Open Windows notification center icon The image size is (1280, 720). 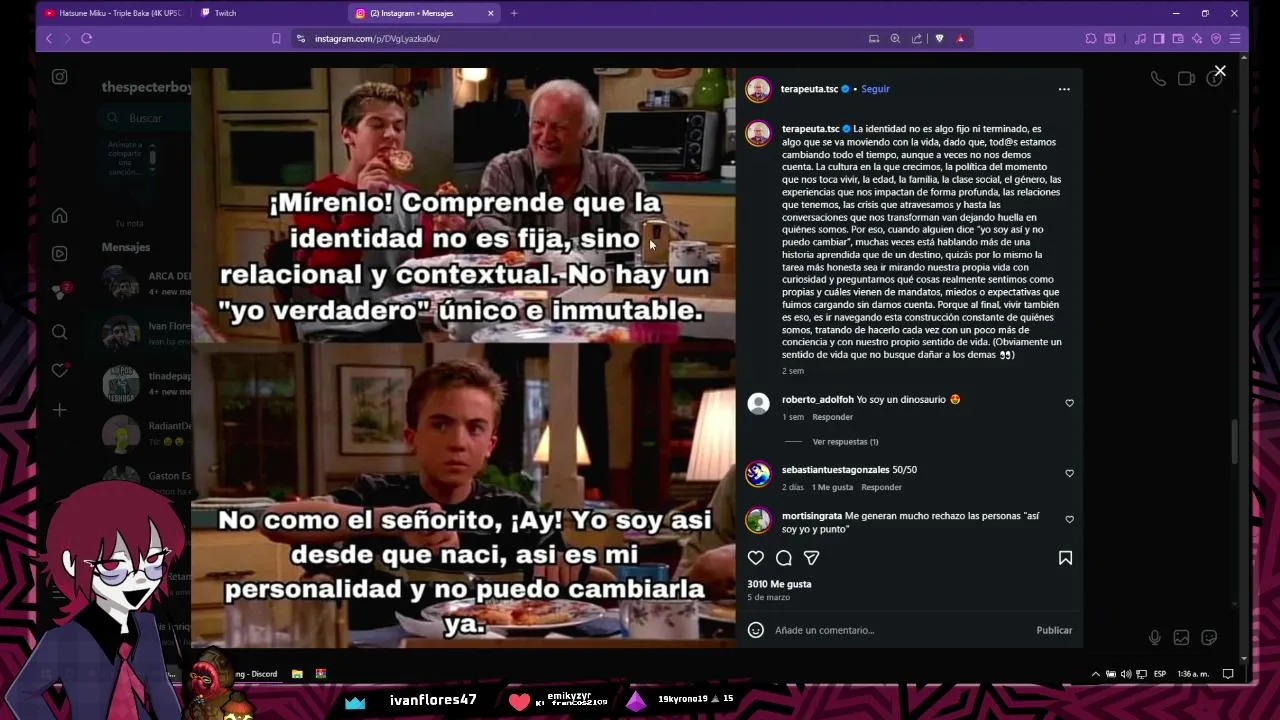(x=1228, y=674)
